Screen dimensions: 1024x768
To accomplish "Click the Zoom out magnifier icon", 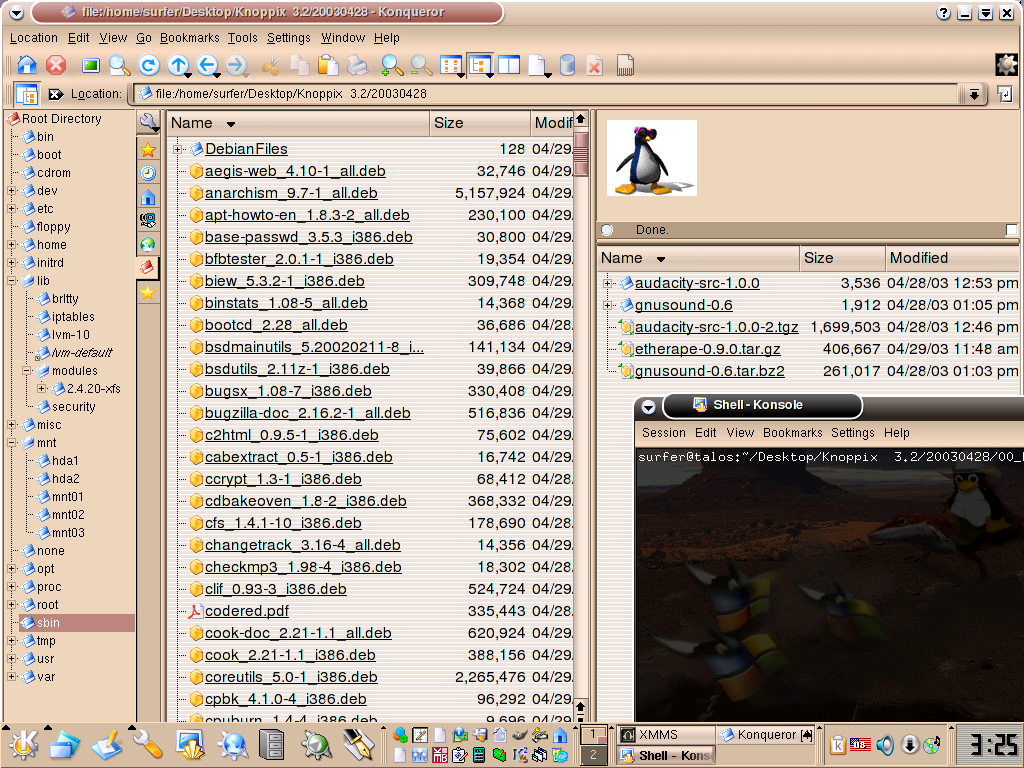I will coord(421,65).
